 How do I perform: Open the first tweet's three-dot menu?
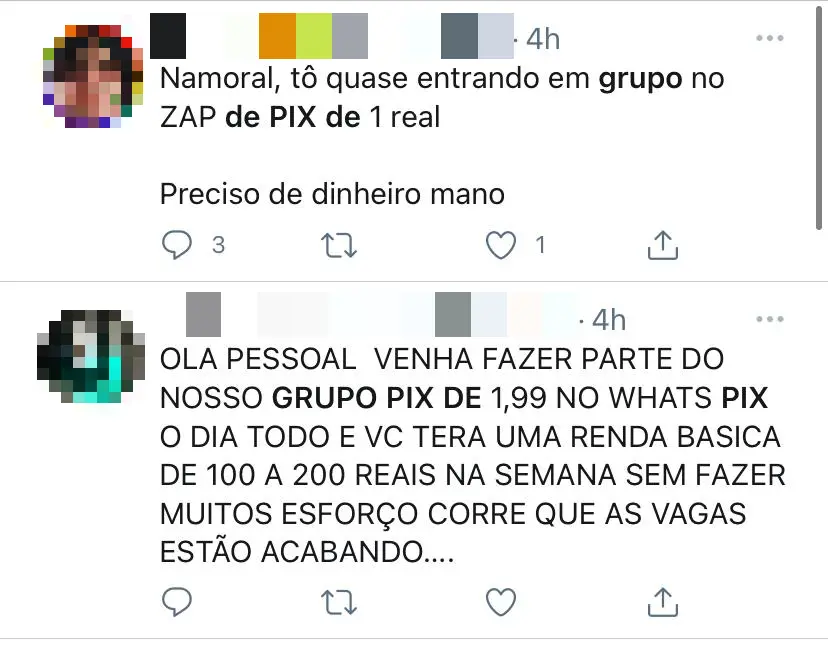[x=769, y=38]
